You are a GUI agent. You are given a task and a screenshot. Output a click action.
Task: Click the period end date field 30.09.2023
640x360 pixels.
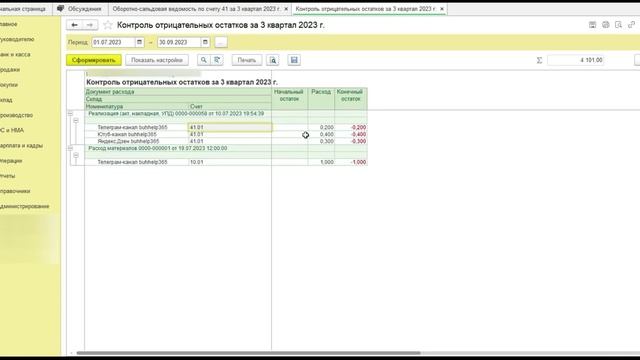(179, 42)
